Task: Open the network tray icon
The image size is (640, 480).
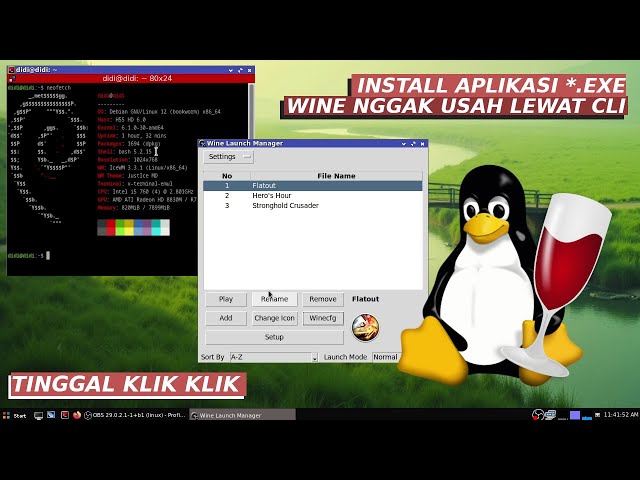Action: (x=550, y=415)
